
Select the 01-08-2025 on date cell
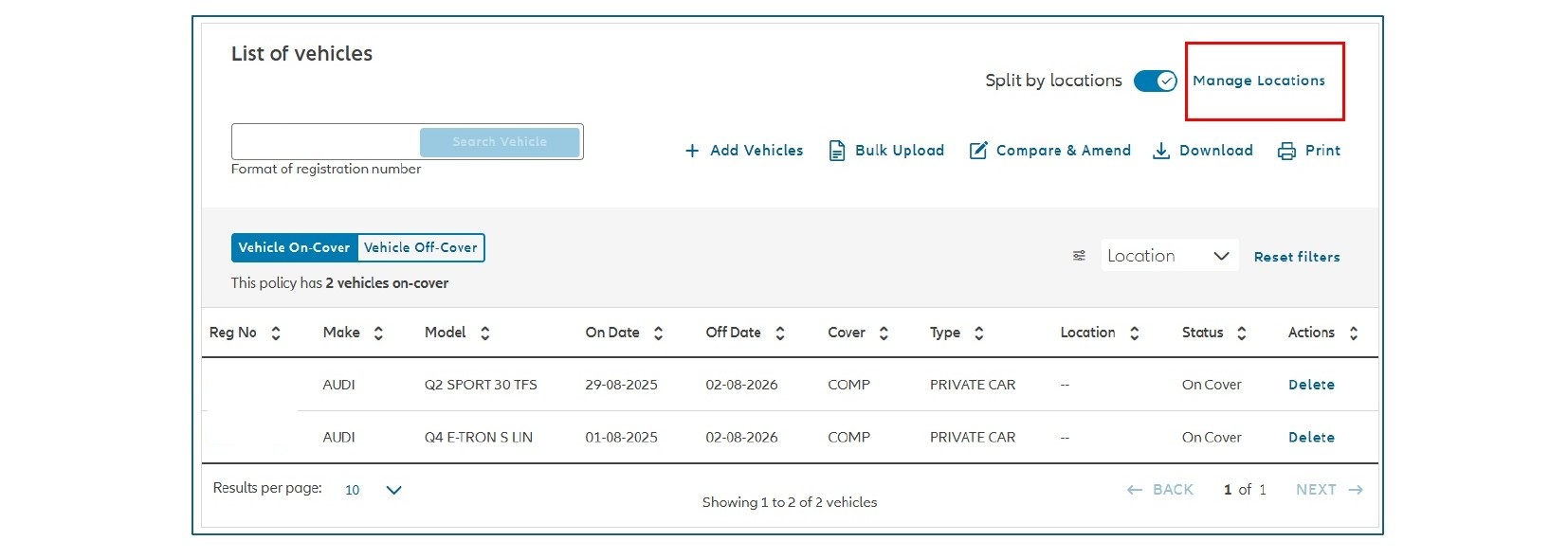tap(621, 437)
